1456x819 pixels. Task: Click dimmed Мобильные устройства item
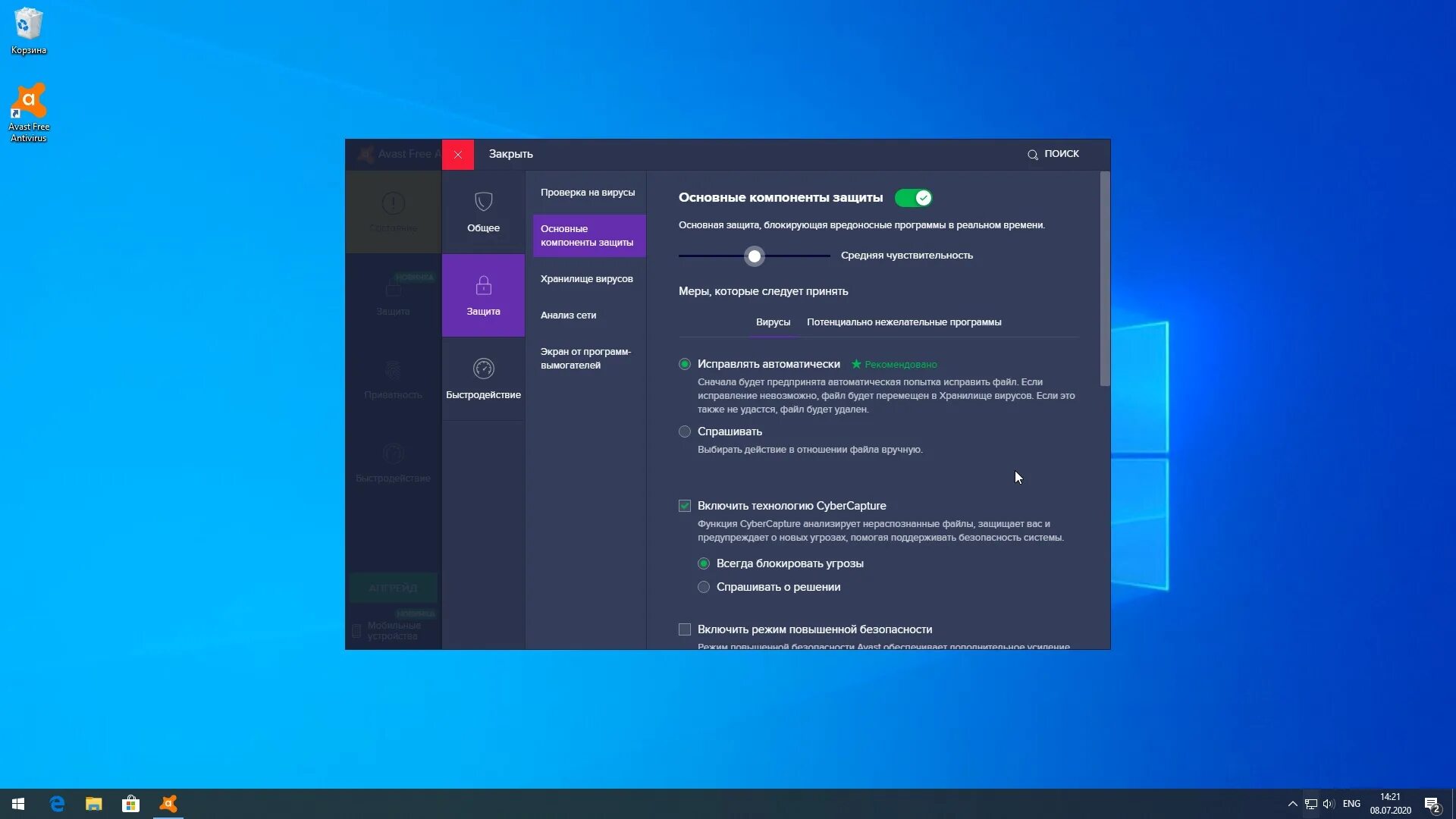click(393, 631)
